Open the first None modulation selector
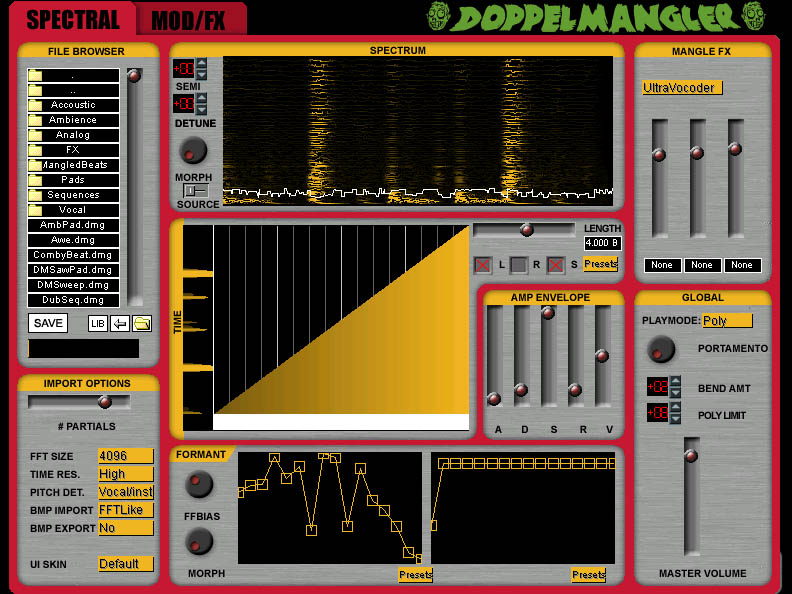Viewport: 792px width, 594px height. [x=662, y=265]
